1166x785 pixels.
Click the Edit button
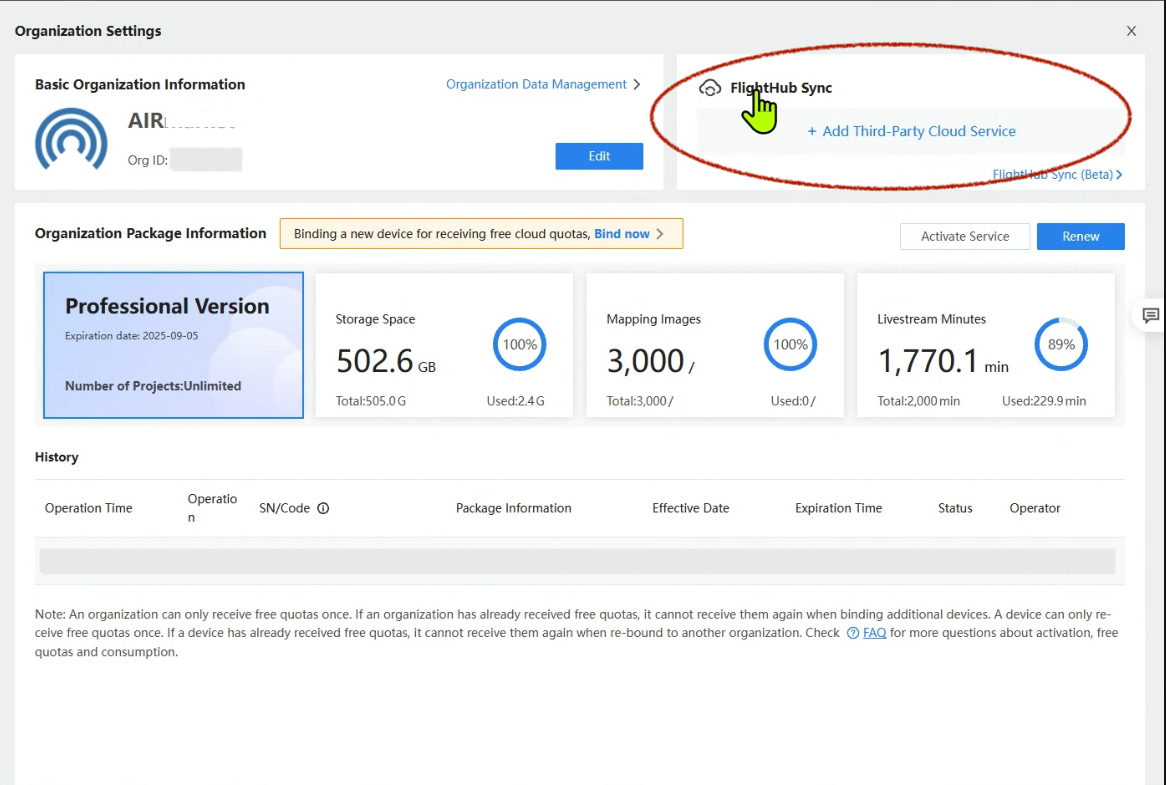coord(599,156)
